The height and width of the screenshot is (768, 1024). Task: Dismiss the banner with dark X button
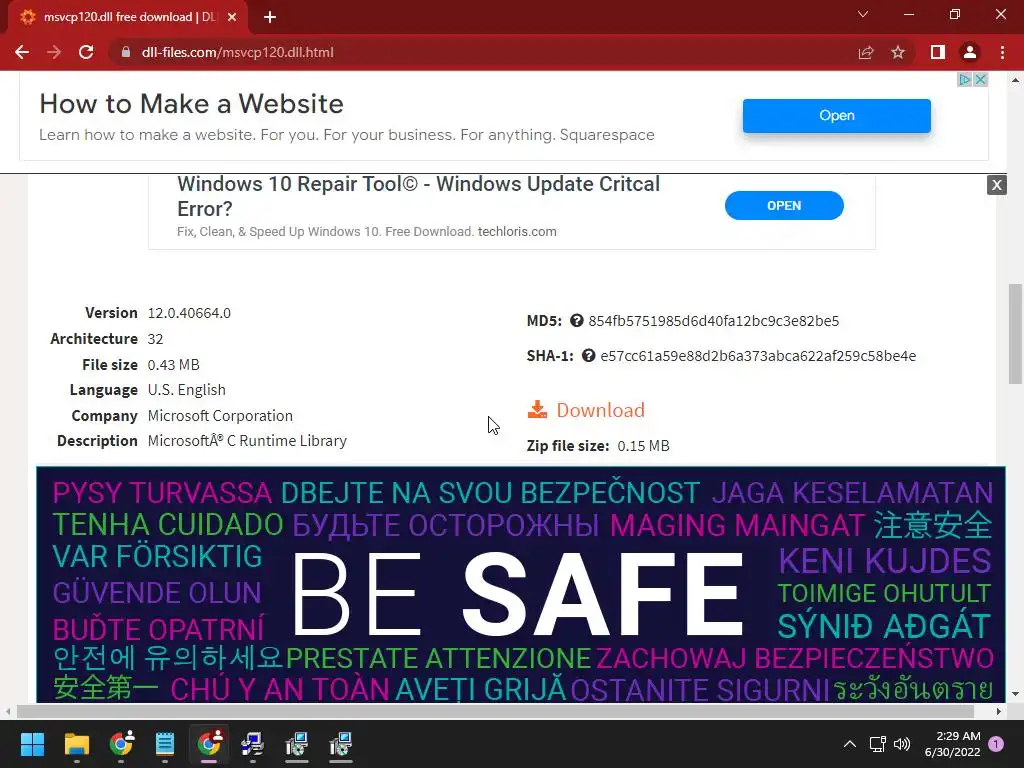(997, 185)
